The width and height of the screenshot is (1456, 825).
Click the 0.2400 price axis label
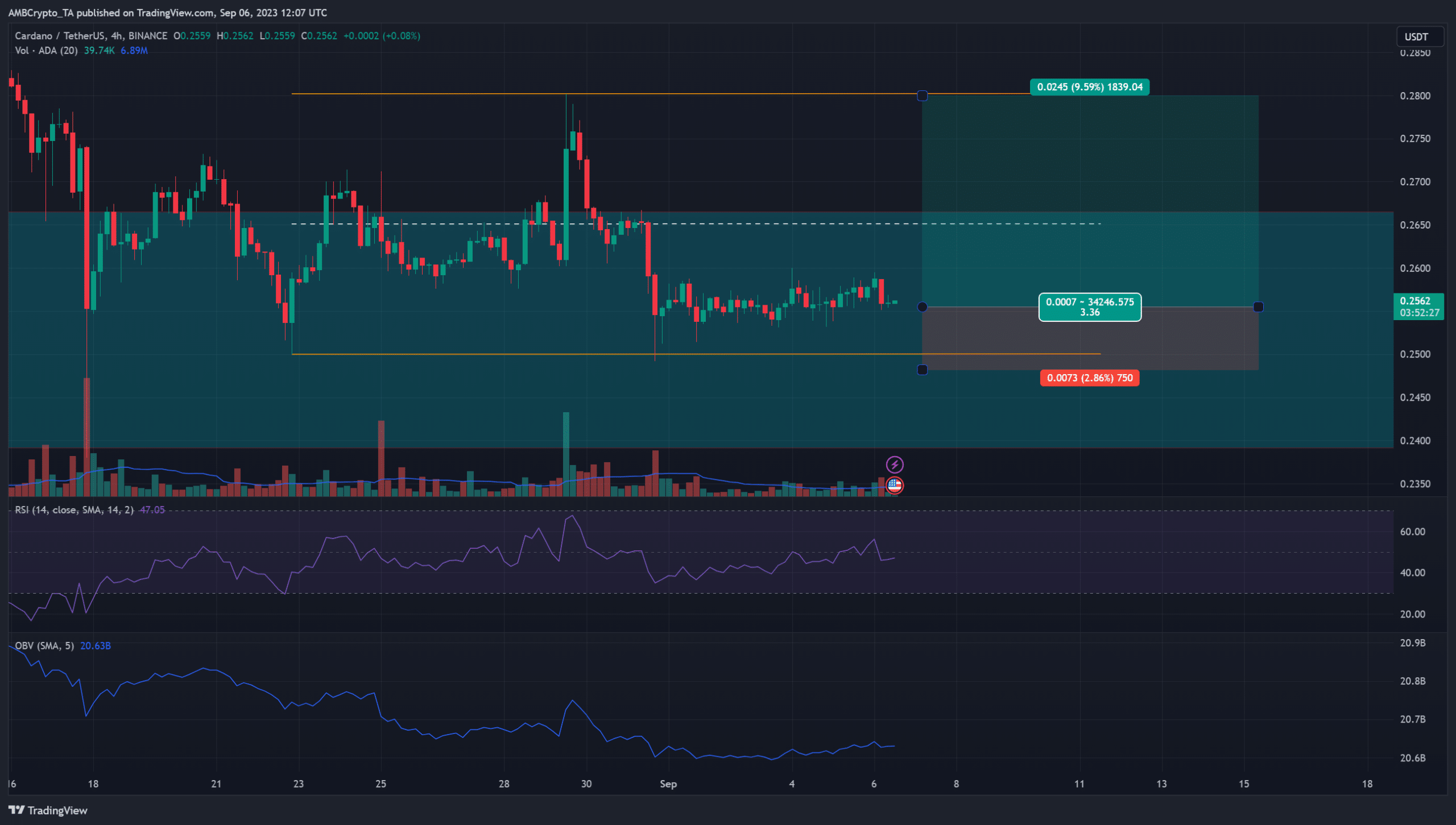[1415, 441]
